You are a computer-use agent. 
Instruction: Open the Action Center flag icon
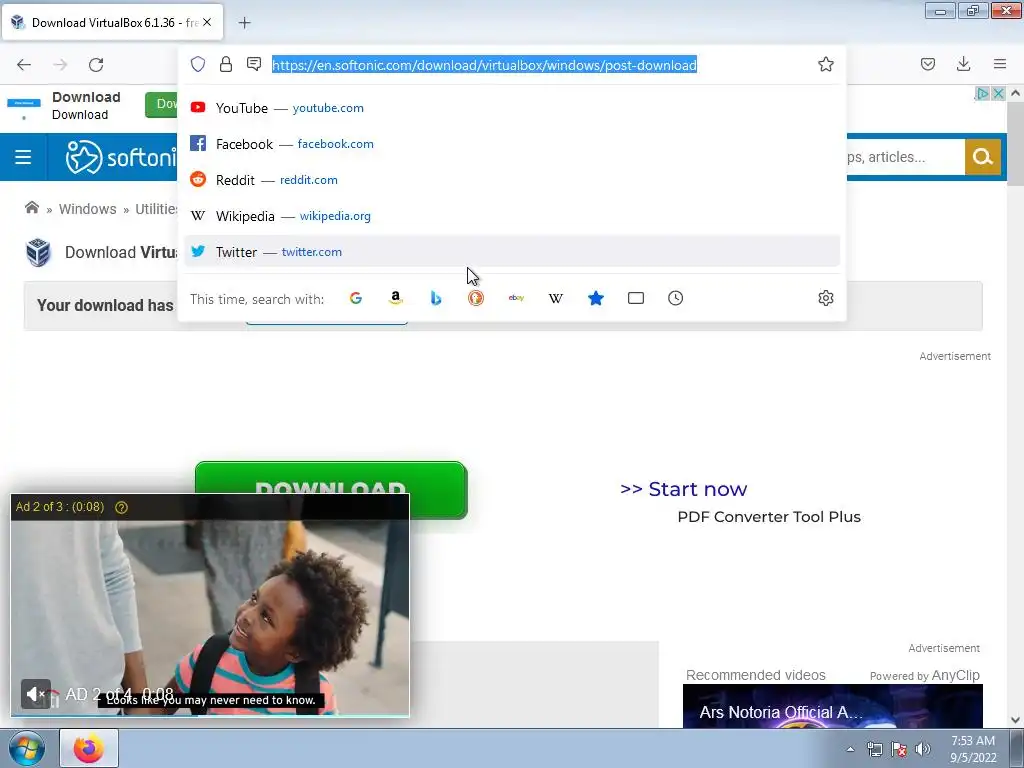click(x=899, y=749)
